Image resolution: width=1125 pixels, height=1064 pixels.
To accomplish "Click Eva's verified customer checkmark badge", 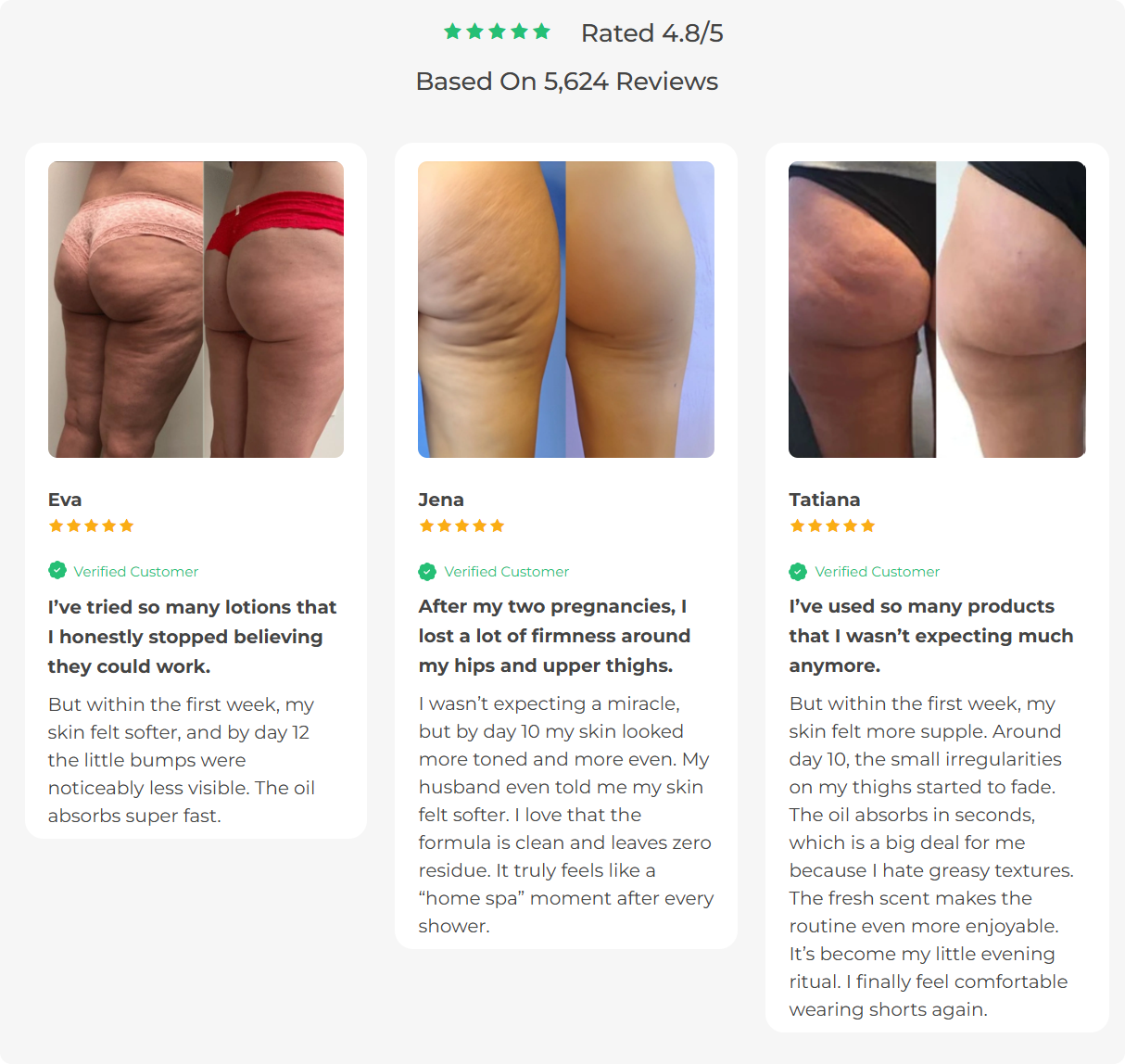I will [x=57, y=571].
